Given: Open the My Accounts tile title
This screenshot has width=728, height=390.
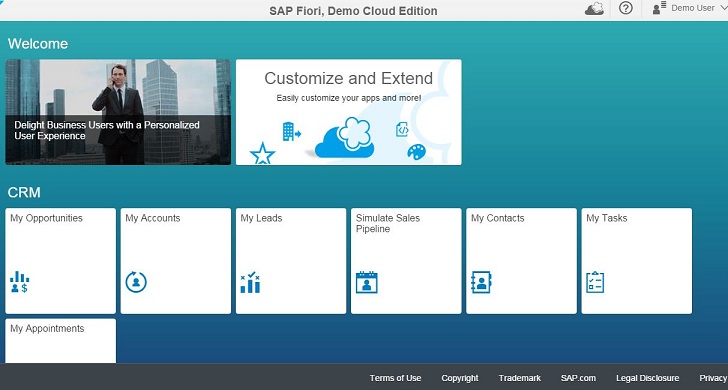Looking at the screenshot, I should pos(153,218).
